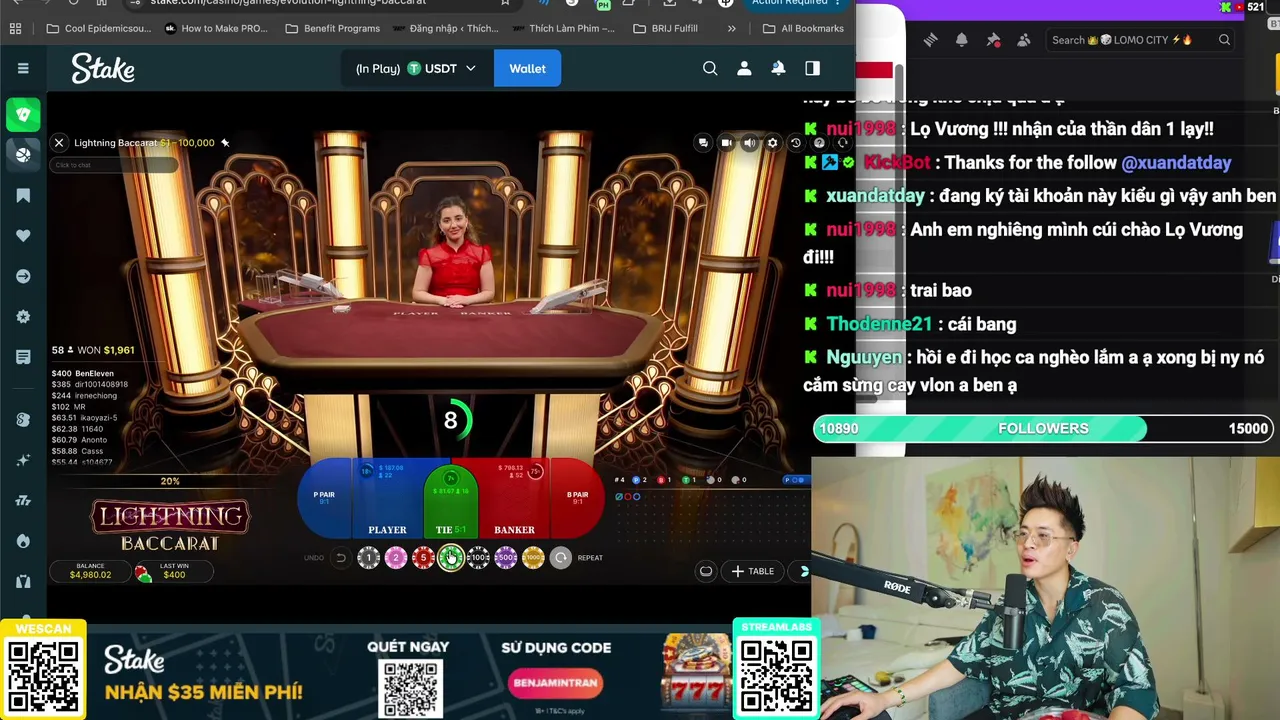Viewport: 1280px width, 720px height.
Task: Bet on the B PAIR spot
Action: click(x=577, y=498)
